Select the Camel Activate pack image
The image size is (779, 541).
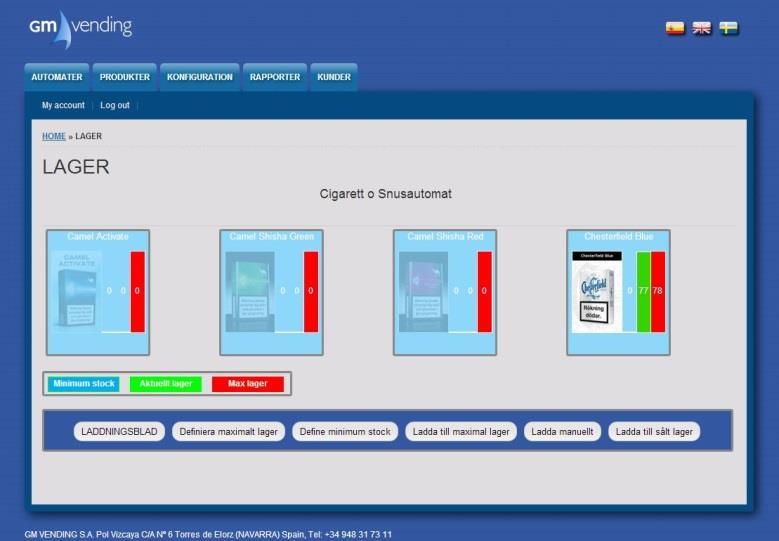pyautogui.click(x=77, y=292)
